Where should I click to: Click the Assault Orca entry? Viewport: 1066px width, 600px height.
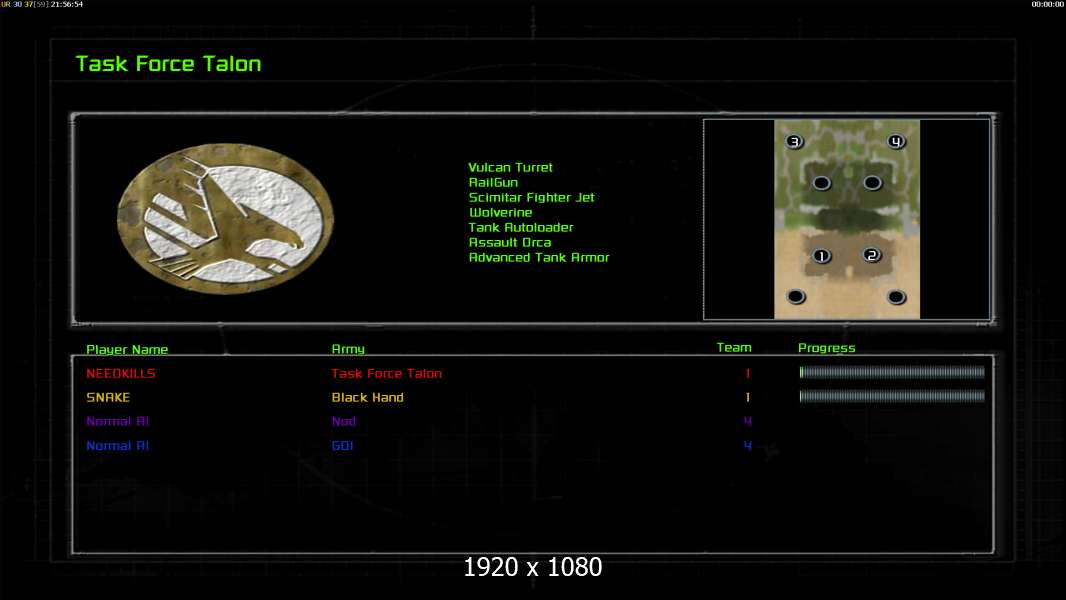tap(510, 242)
